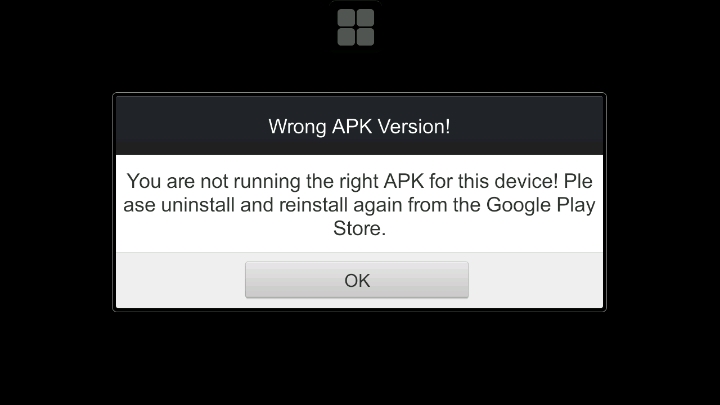720x405 pixels.
Task: Click the word "reinstall" in the message
Action: tap(313, 205)
